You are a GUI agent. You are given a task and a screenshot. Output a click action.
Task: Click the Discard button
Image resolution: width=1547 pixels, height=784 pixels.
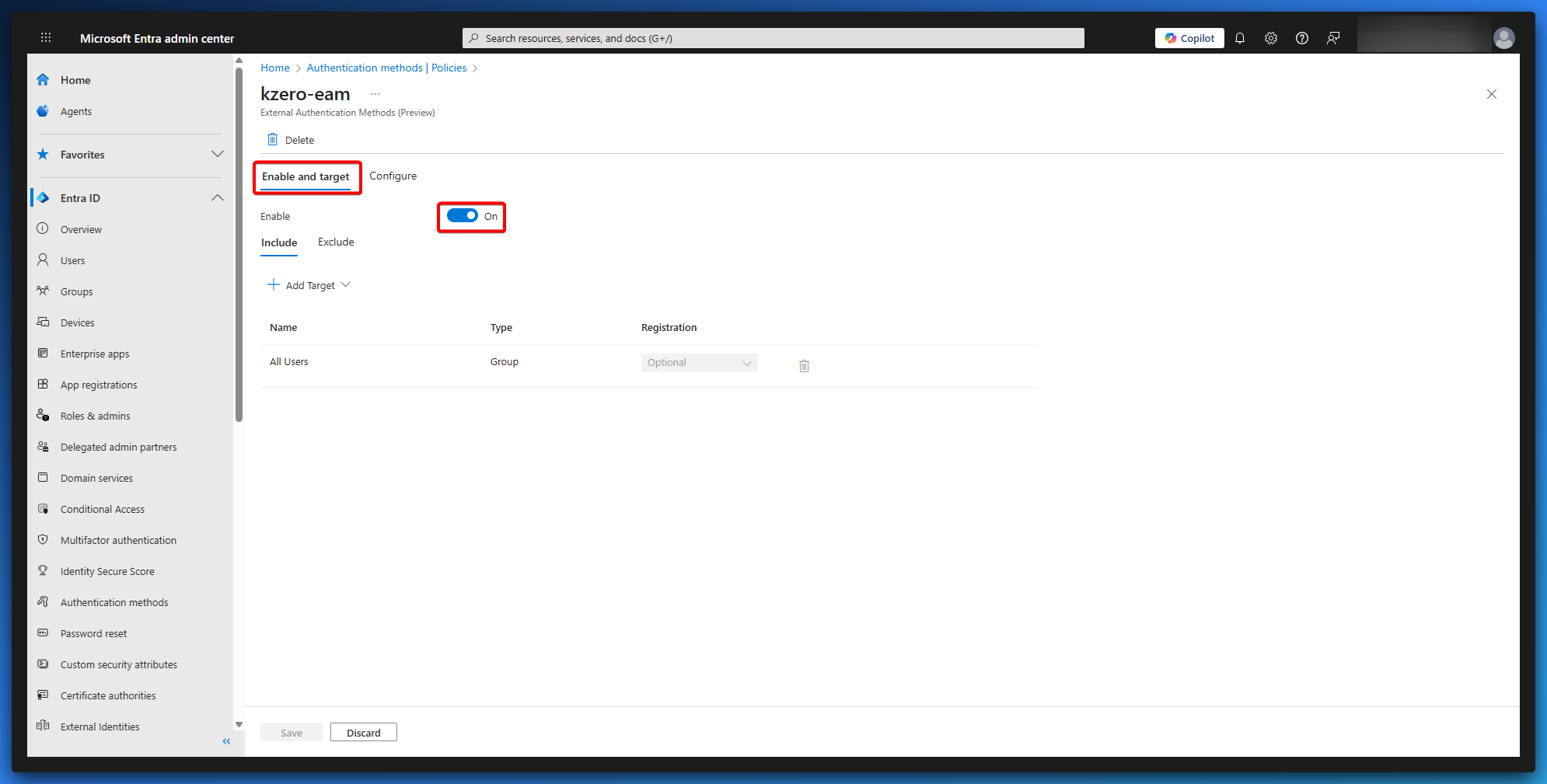click(x=364, y=733)
